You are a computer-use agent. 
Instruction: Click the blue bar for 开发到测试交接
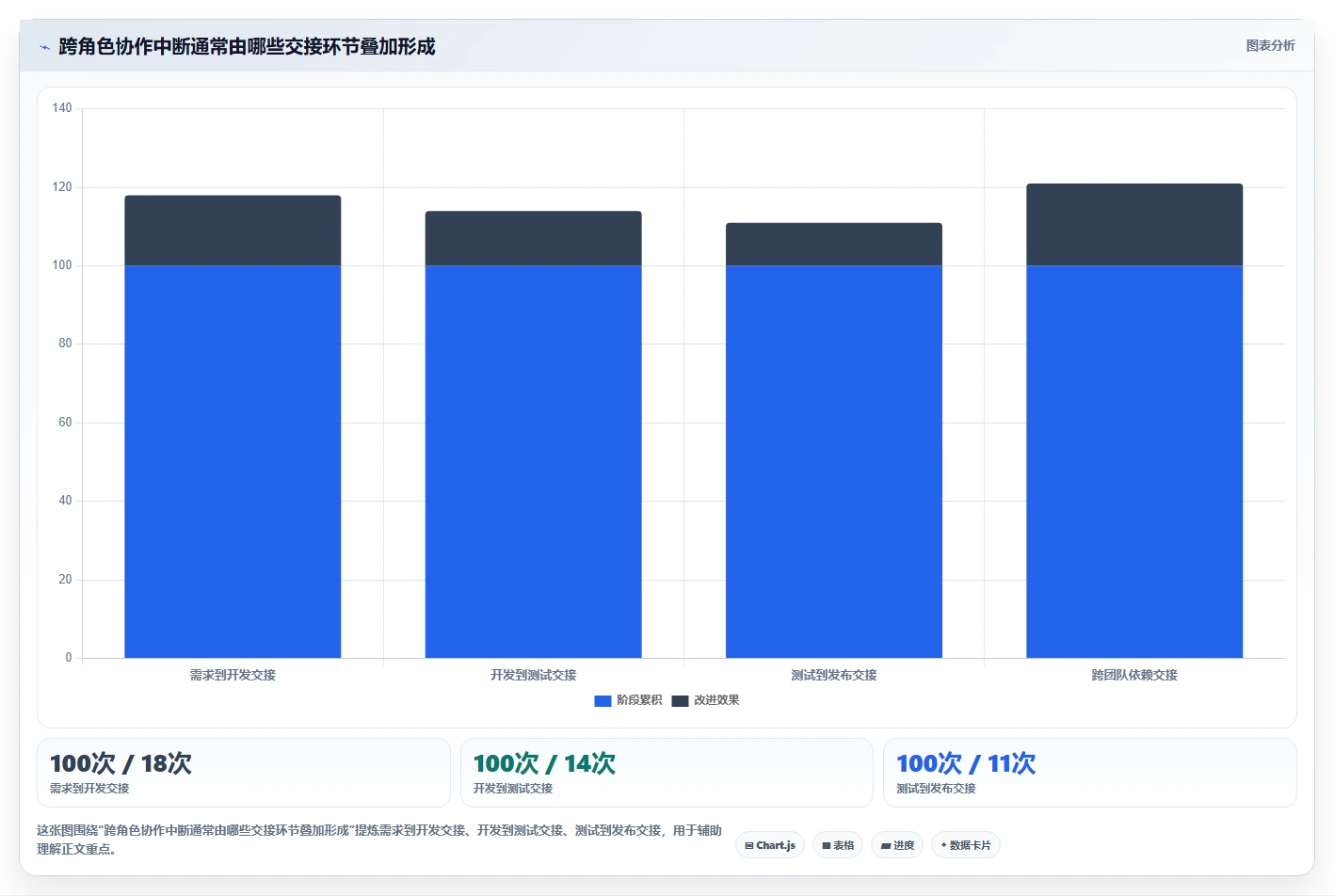(533, 461)
